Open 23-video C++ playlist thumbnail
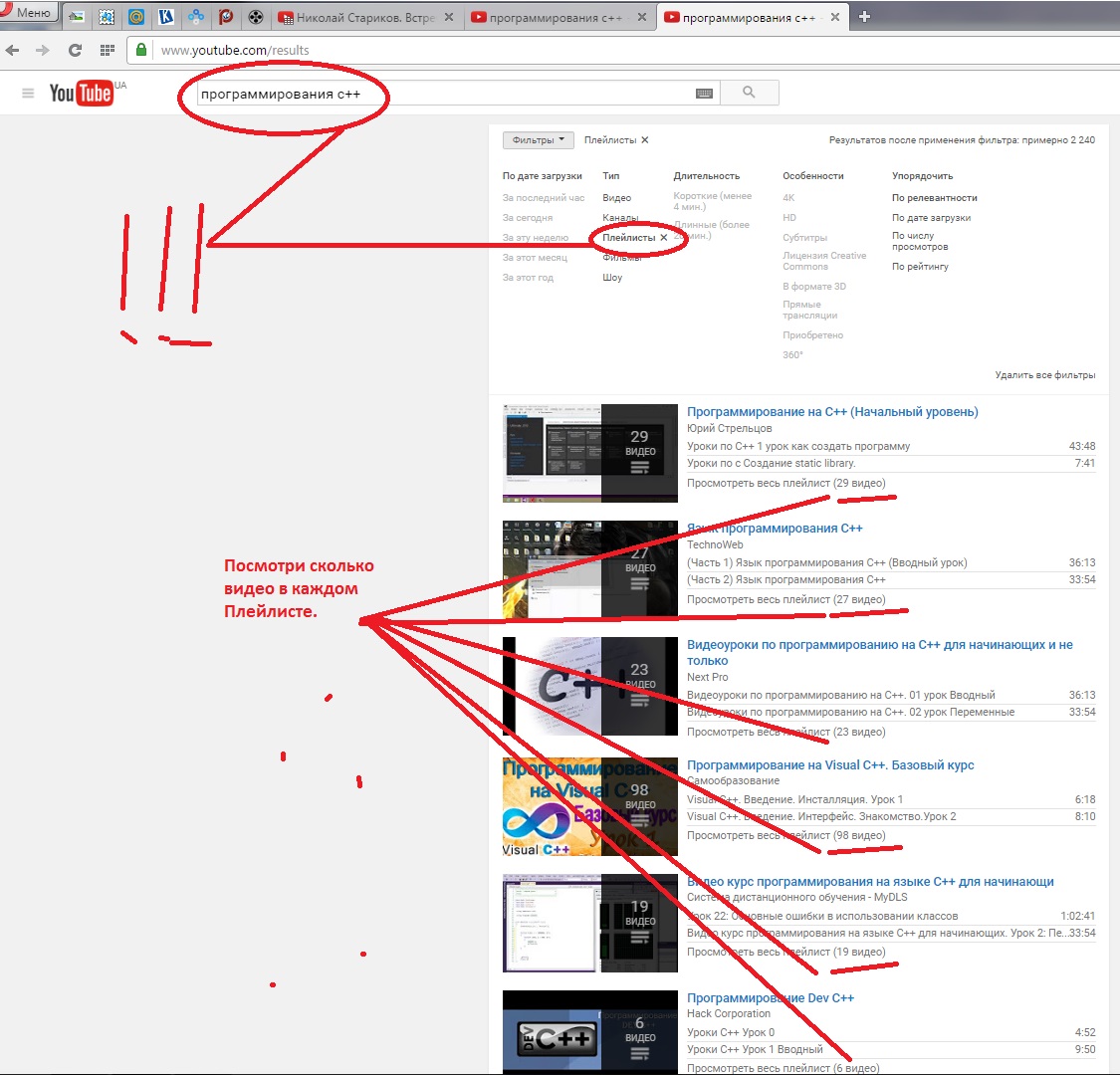 pyautogui.click(x=590, y=687)
